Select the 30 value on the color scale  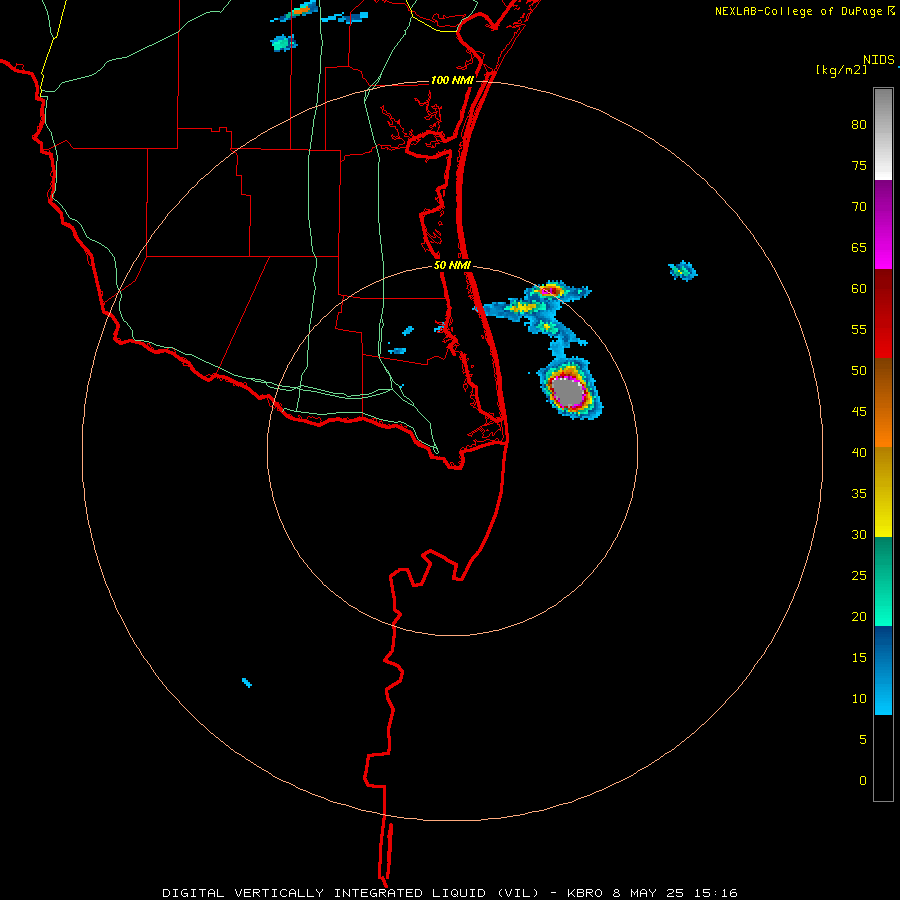point(859,534)
